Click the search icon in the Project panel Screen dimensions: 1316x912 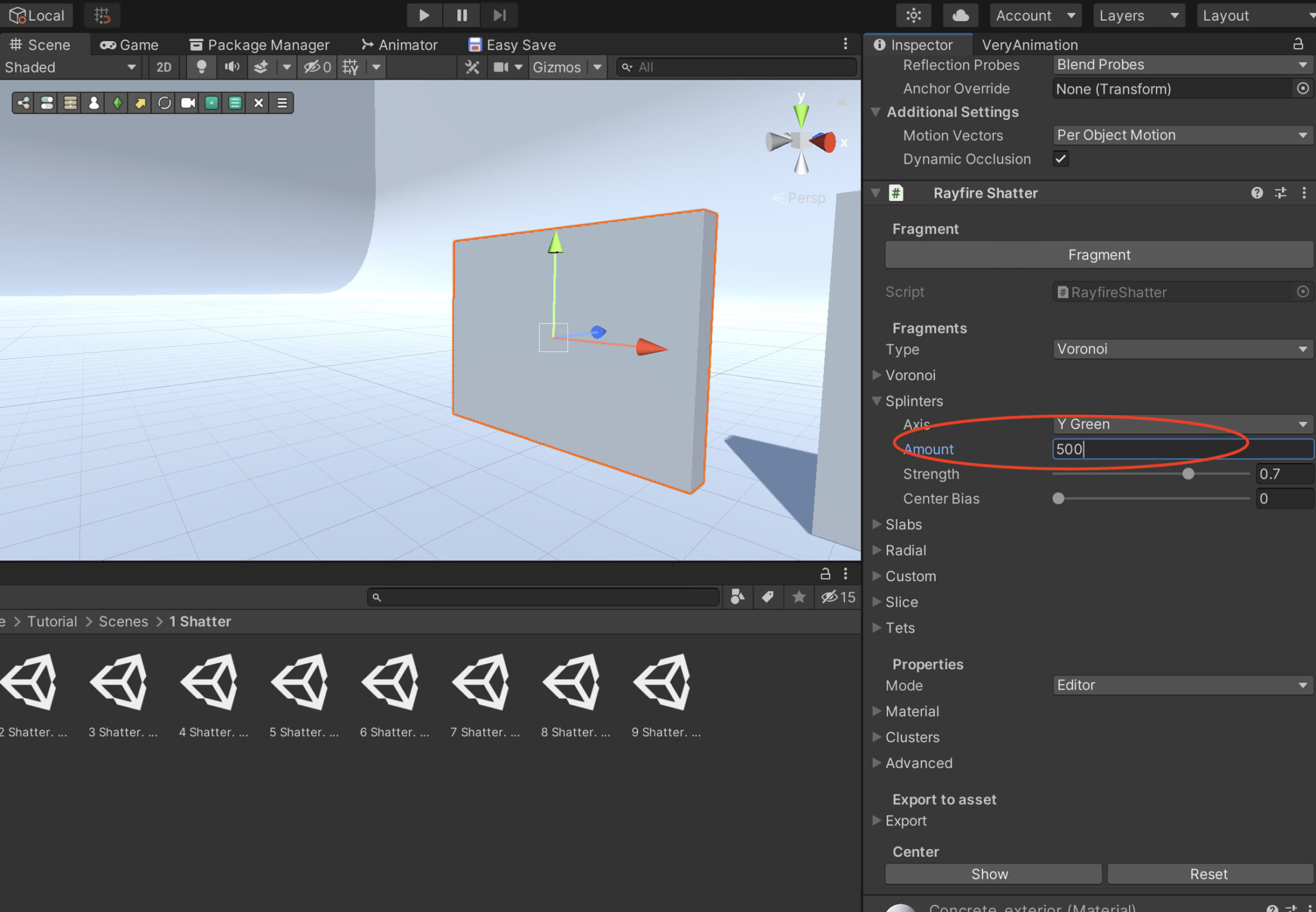coord(378,597)
